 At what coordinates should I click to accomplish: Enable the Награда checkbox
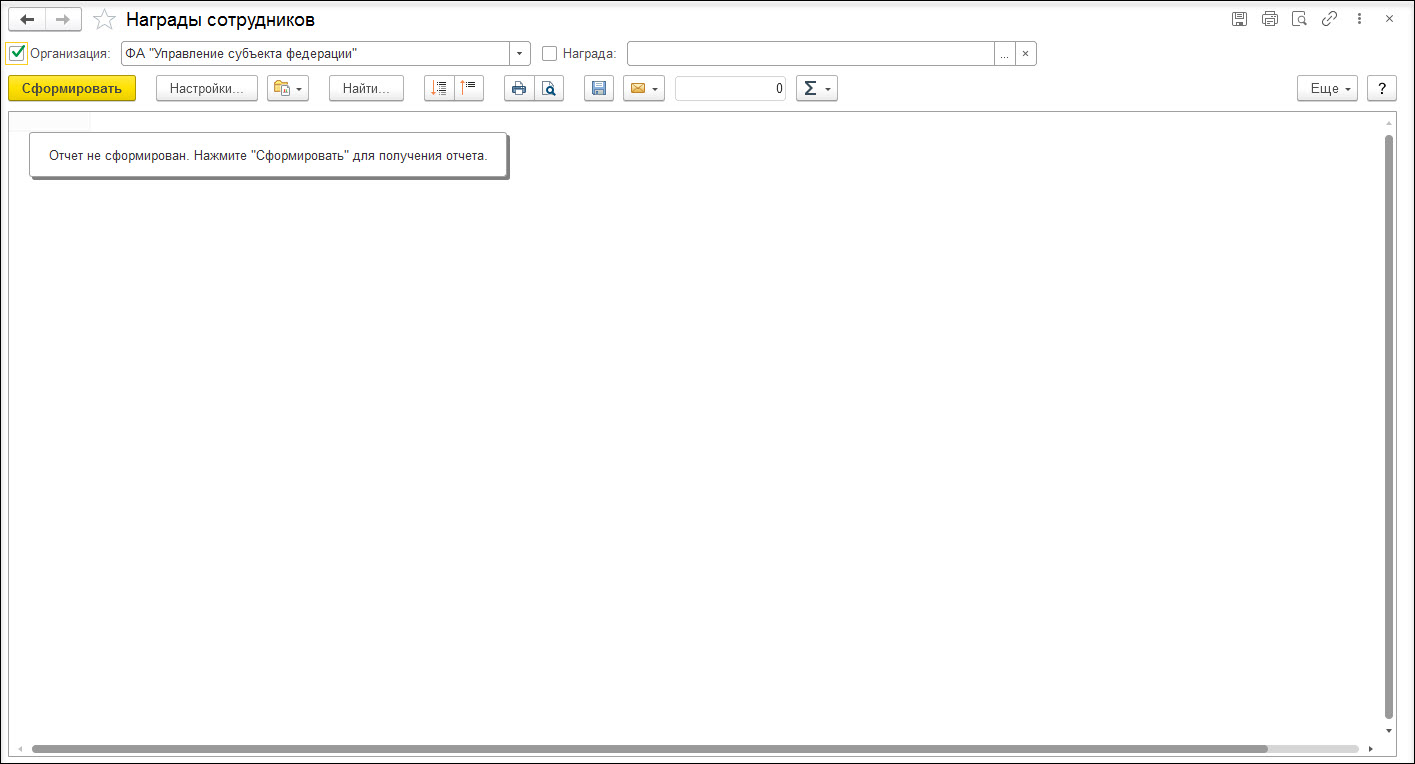point(549,53)
